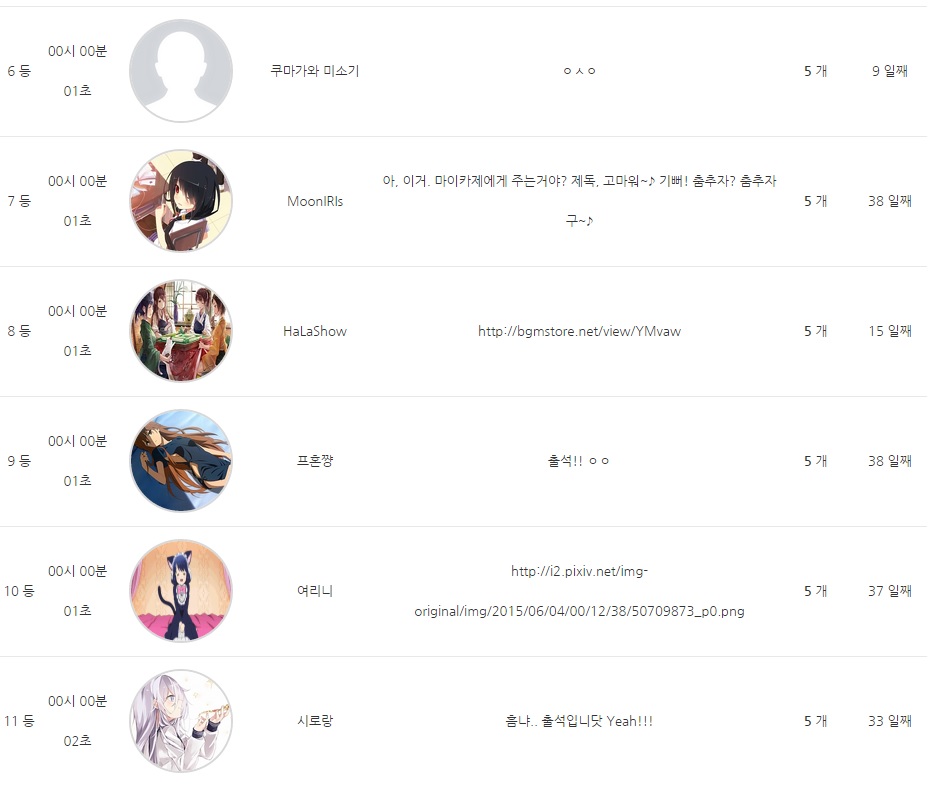Viewport: 929px width, 786px height.
Task: Click HaLaShow's round avatar image
Action: pos(181,331)
